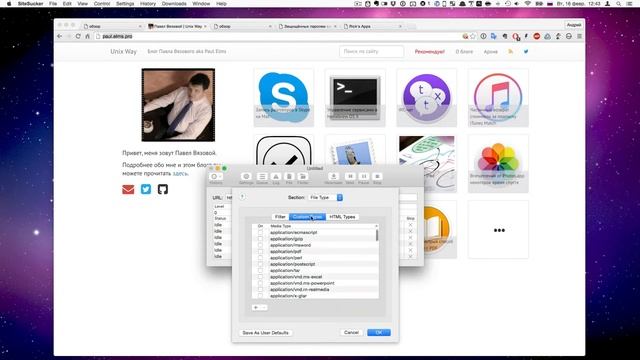Click the Unix Way site title link
The height and width of the screenshot is (360, 640).
click(x=123, y=51)
